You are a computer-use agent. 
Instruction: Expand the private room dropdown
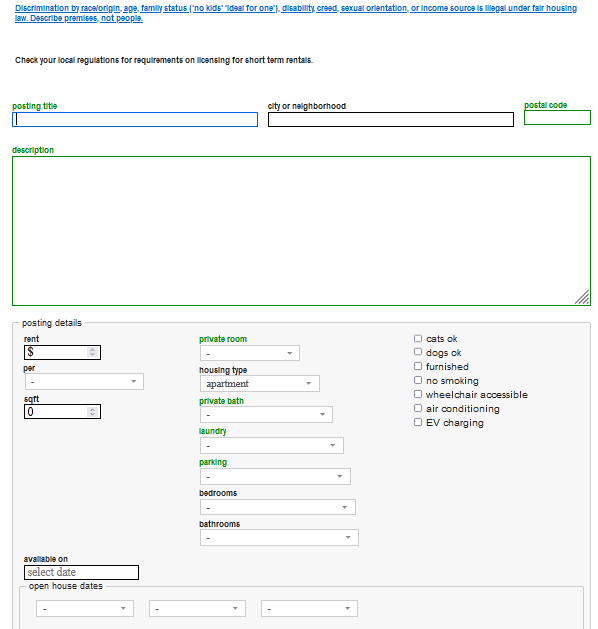pyautogui.click(x=249, y=353)
